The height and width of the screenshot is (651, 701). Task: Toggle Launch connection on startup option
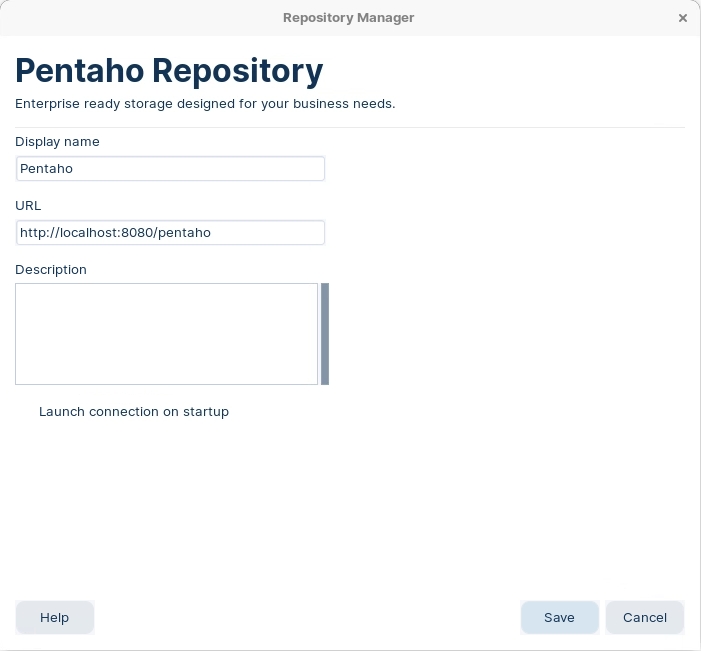pos(134,411)
